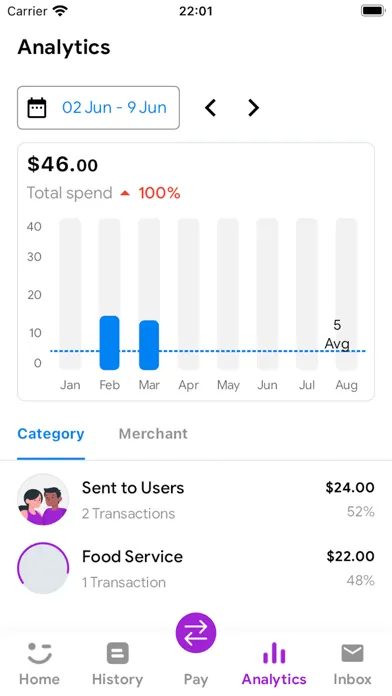This screenshot has width=392, height=696.
Task: Select the Category tab
Action: coord(51,434)
